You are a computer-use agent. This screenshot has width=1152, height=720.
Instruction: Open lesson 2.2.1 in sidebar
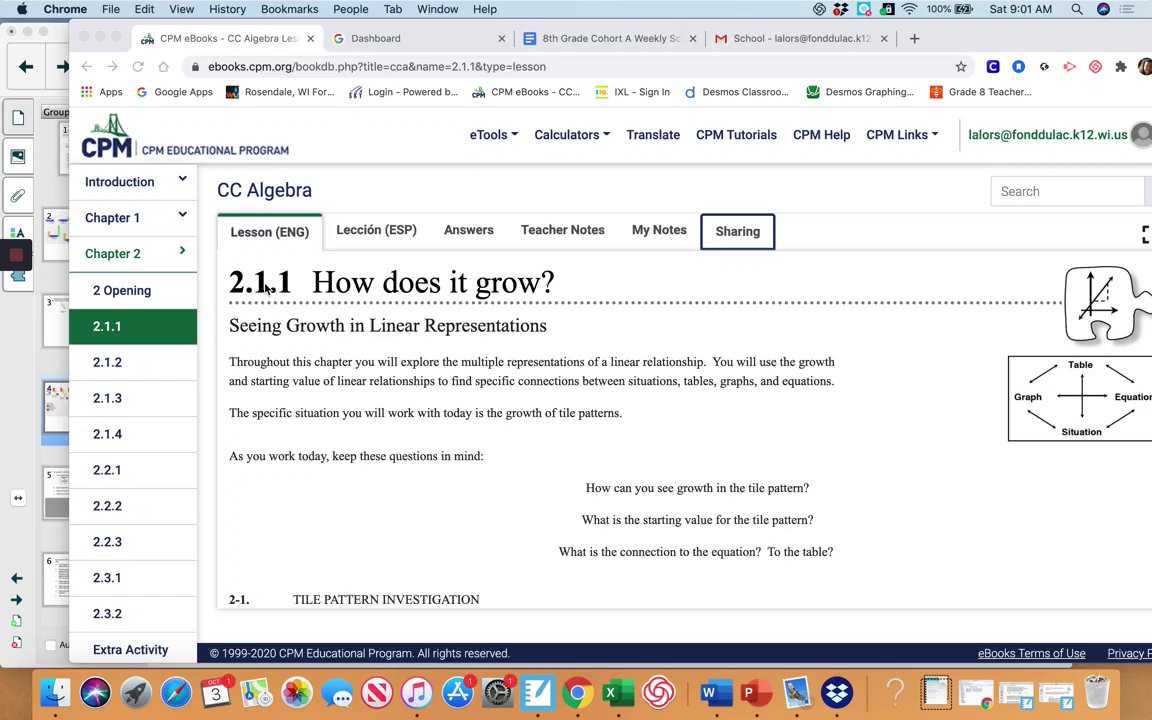[133, 470]
